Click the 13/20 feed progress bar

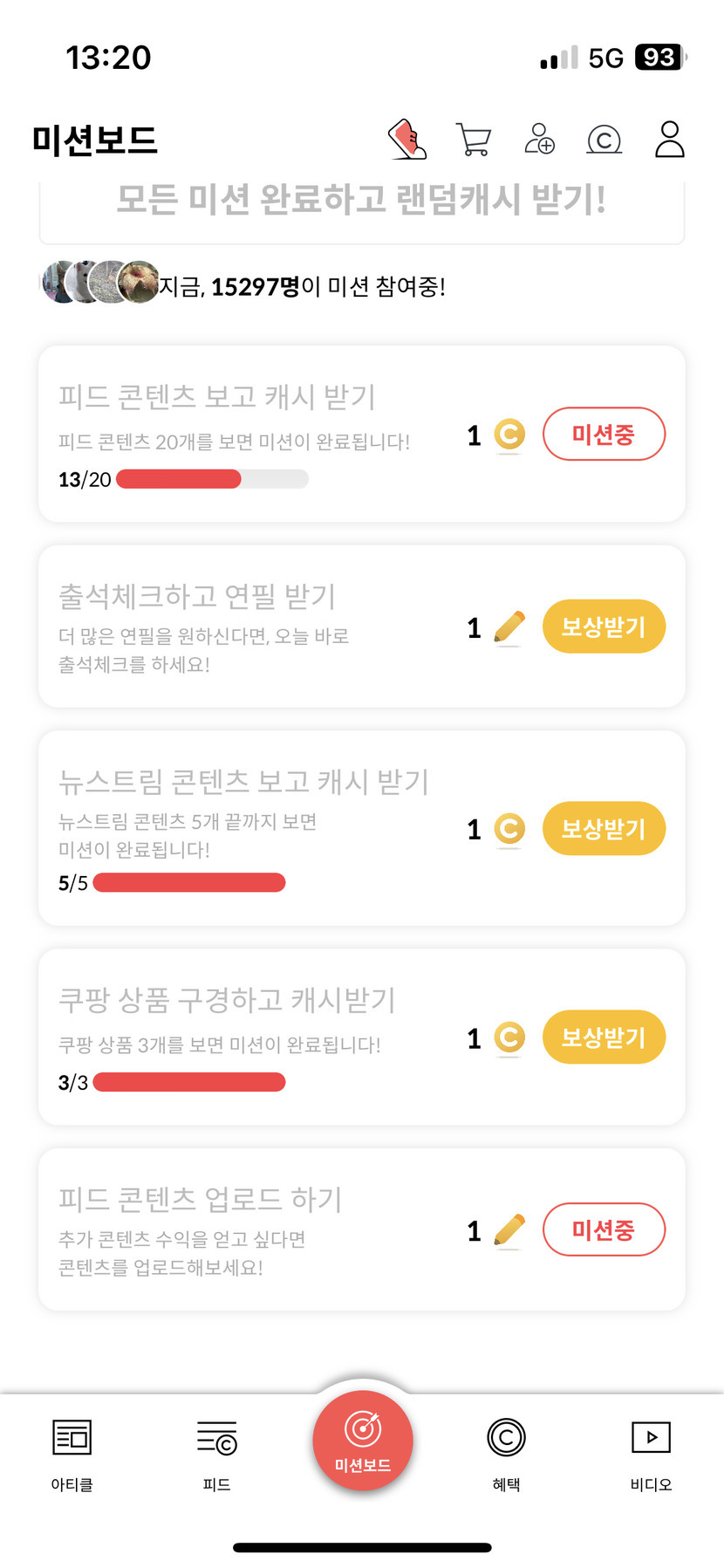coord(212,479)
